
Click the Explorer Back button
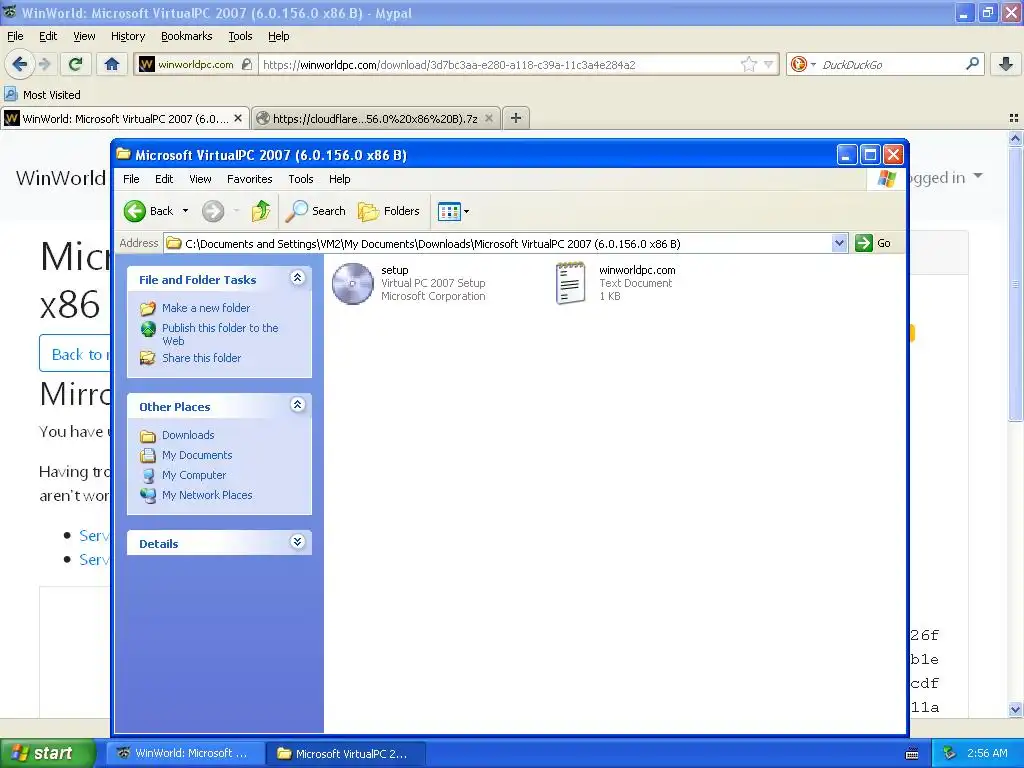coord(149,211)
